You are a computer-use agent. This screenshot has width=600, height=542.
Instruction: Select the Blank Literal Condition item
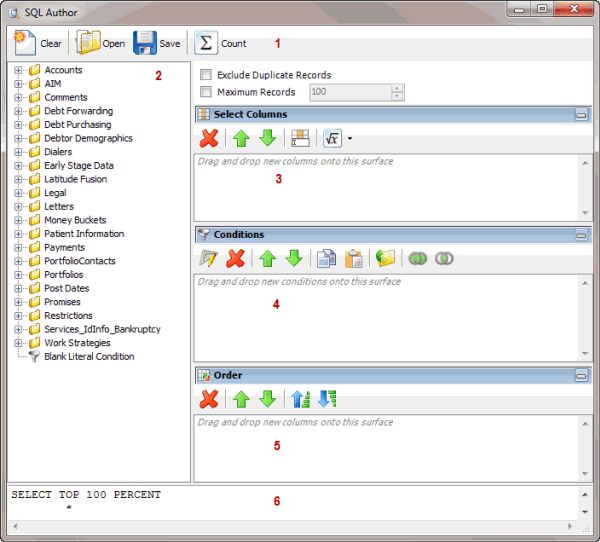coord(89,357)
